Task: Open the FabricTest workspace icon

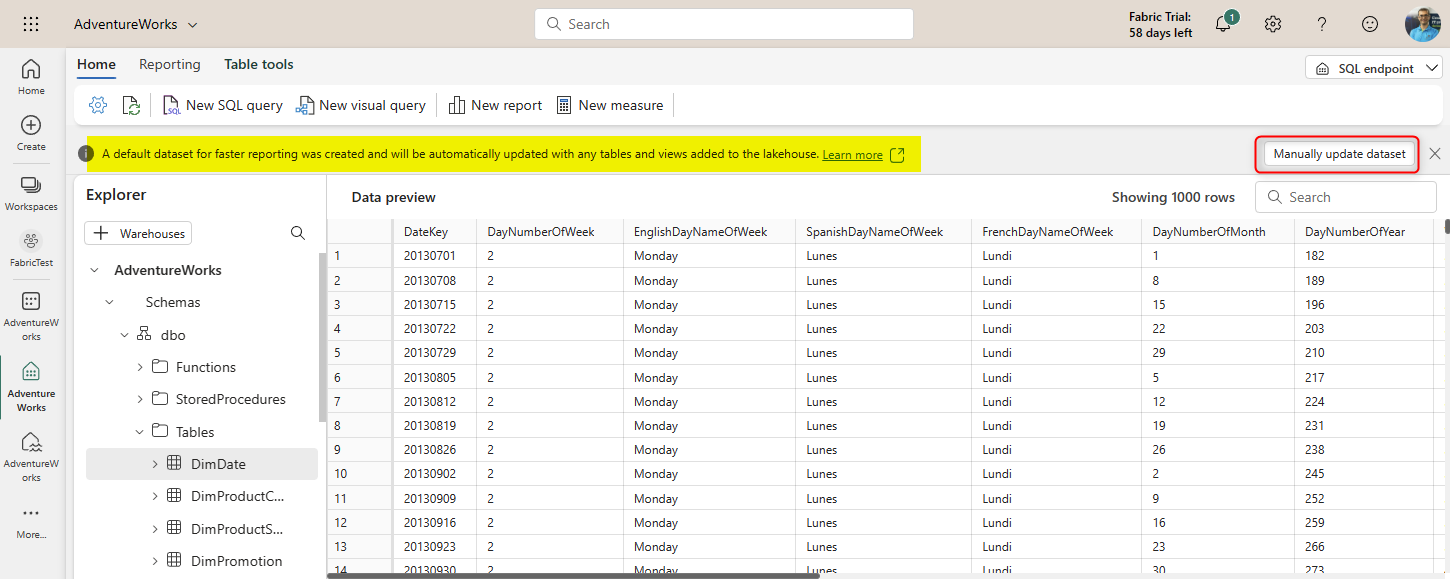Action: click(31, 249)
